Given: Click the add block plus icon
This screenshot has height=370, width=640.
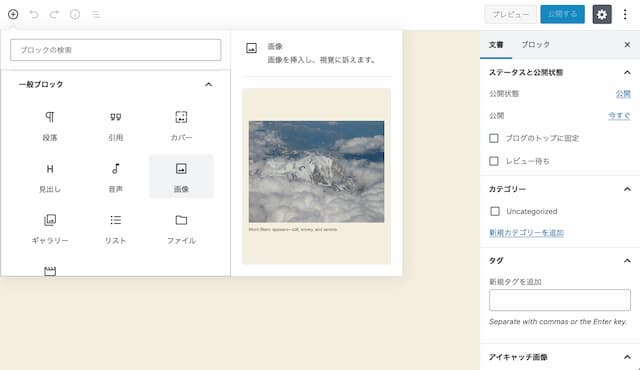Looking at the screenshot, I should coord(13,14).
